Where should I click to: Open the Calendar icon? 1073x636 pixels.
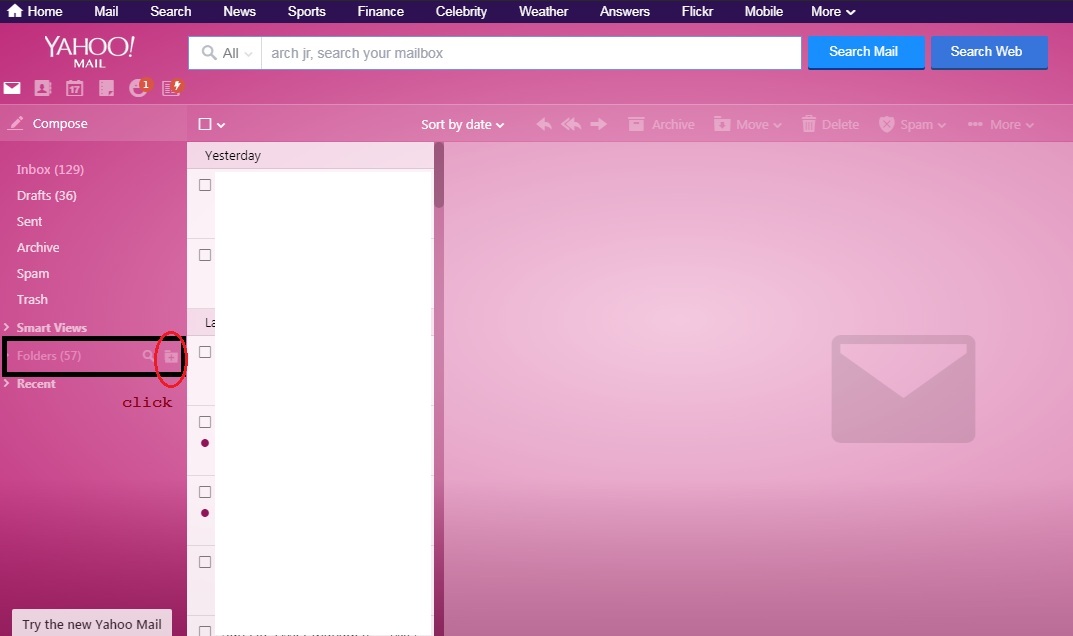(x=74, y=87)
